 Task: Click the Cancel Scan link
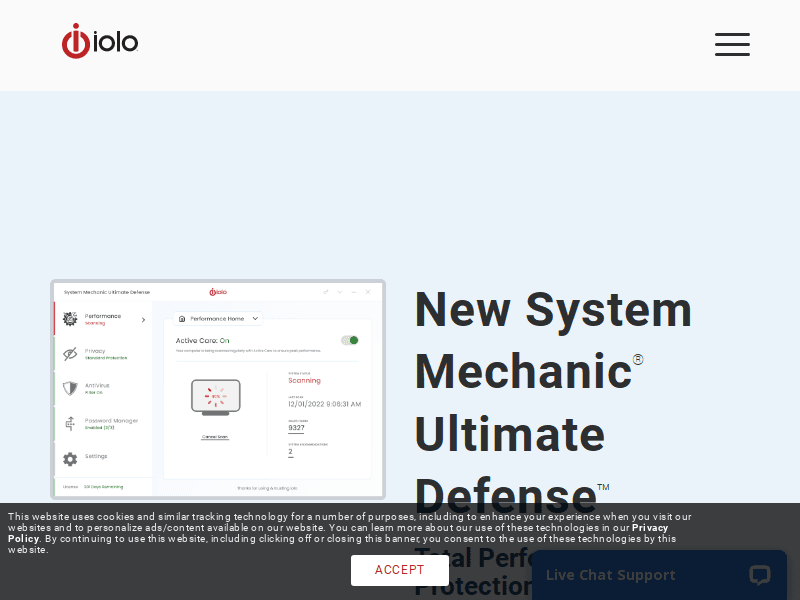(215, 437)
